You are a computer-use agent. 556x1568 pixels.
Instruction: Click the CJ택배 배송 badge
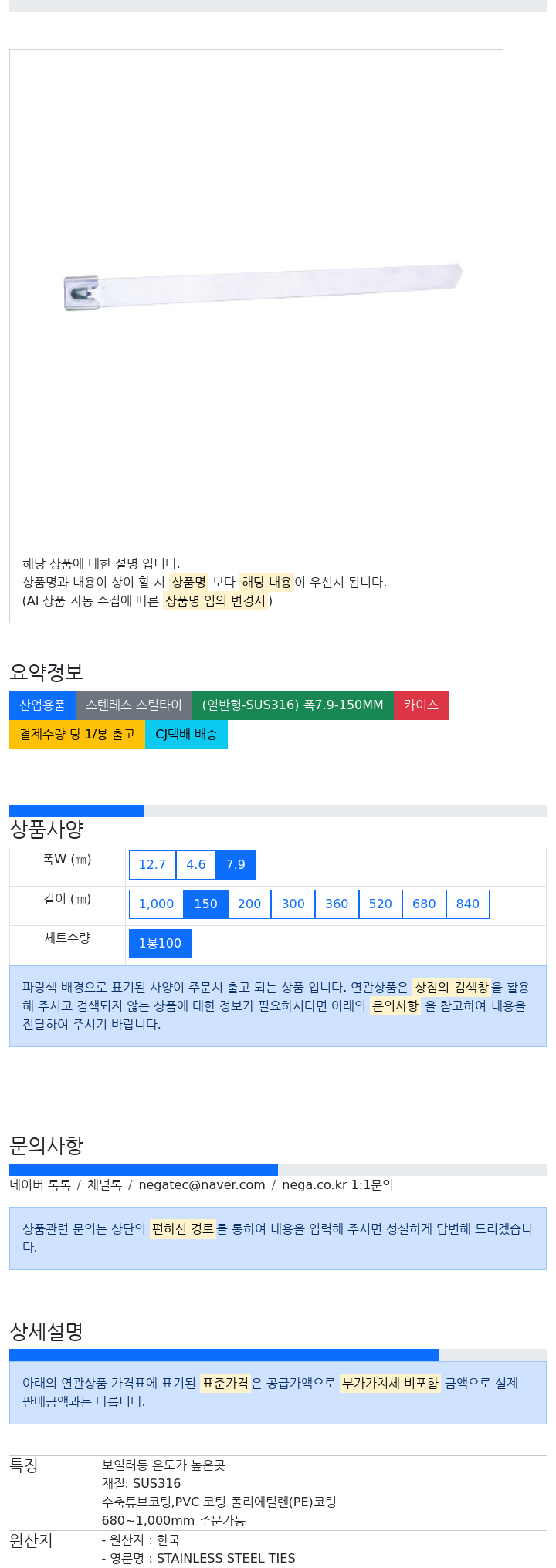186,735
